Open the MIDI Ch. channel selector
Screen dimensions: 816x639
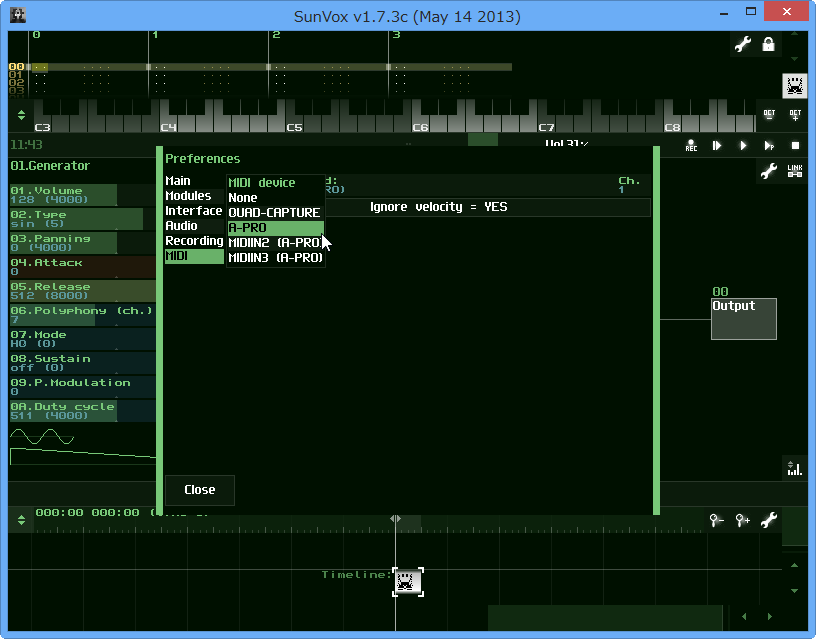(x=629, y=185)
